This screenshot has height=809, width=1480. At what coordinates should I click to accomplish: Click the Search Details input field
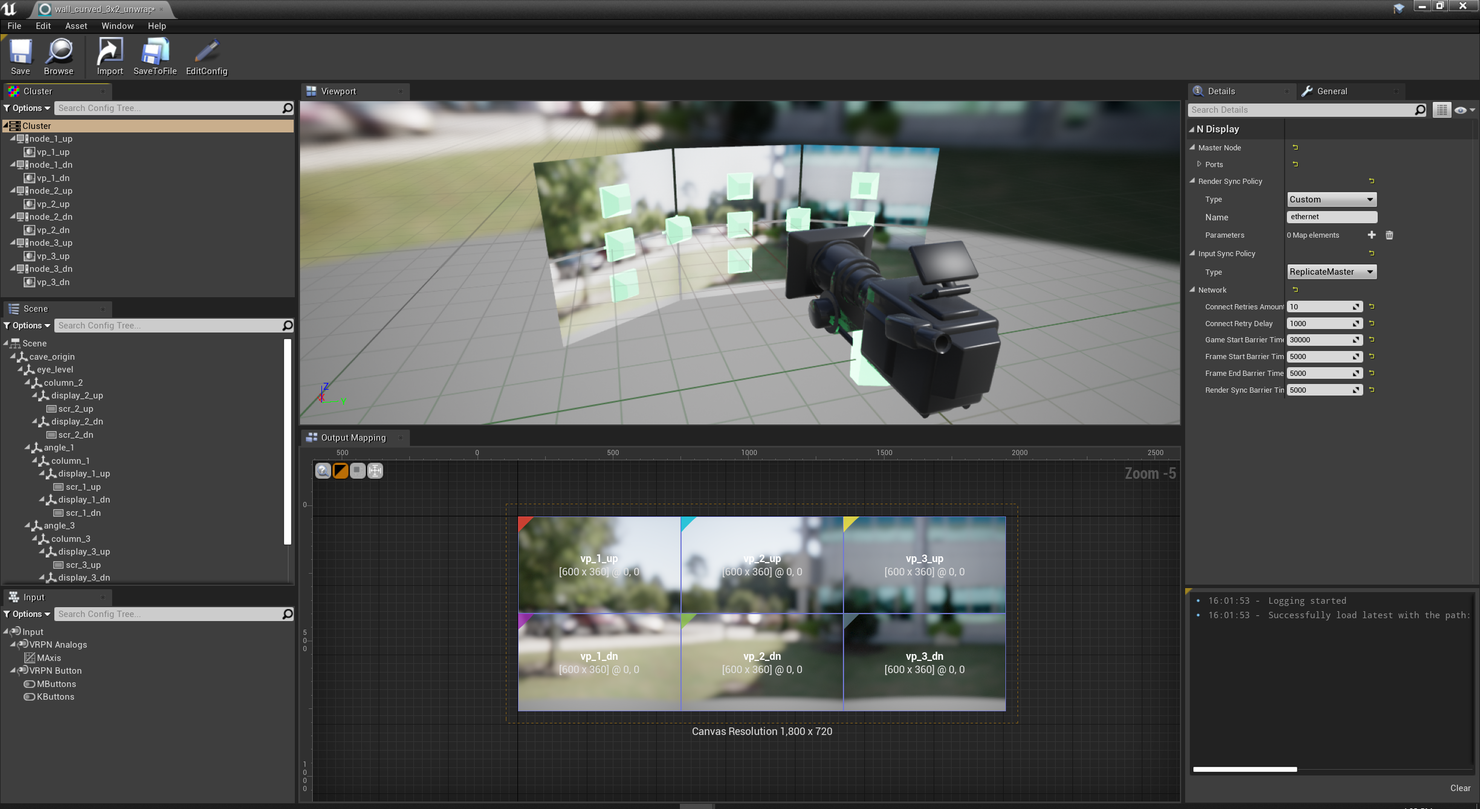tap(1301, 110)
